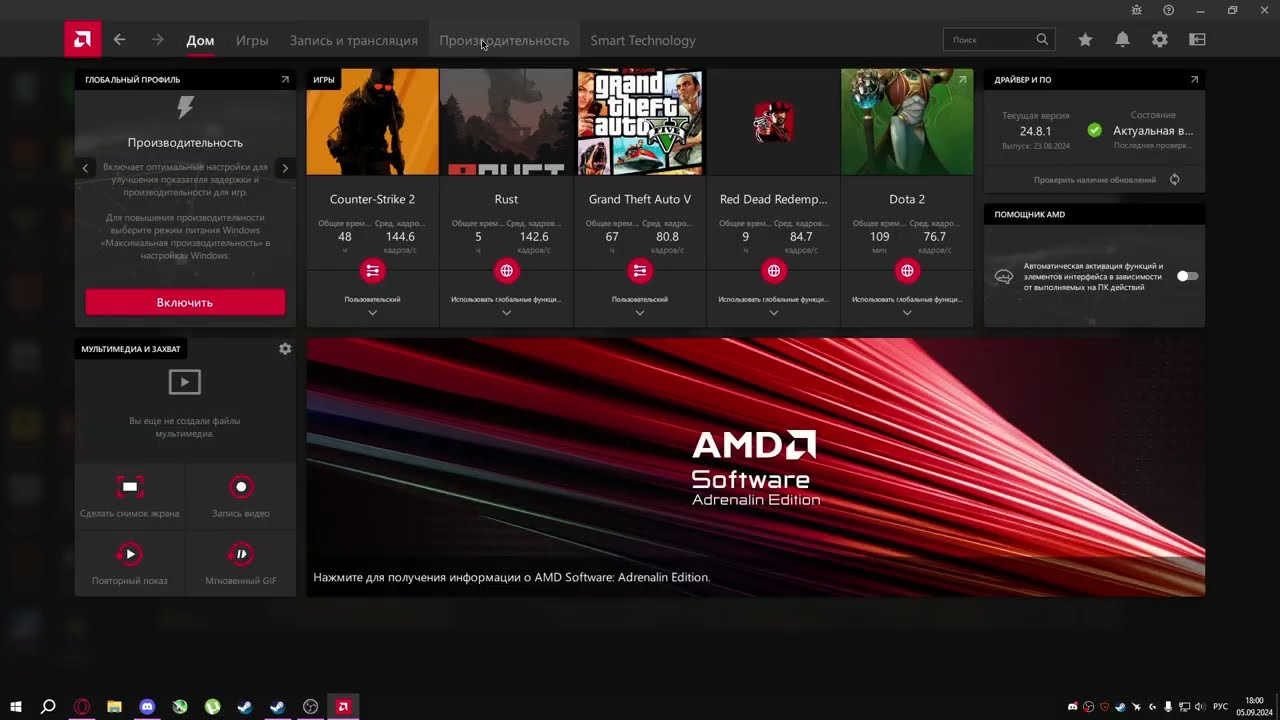Expand Counter-Strike 2 profile dropdown chevron
The height and width of the screenshot is (720, 1280).
pyautogui.click(x=373, y=313)
